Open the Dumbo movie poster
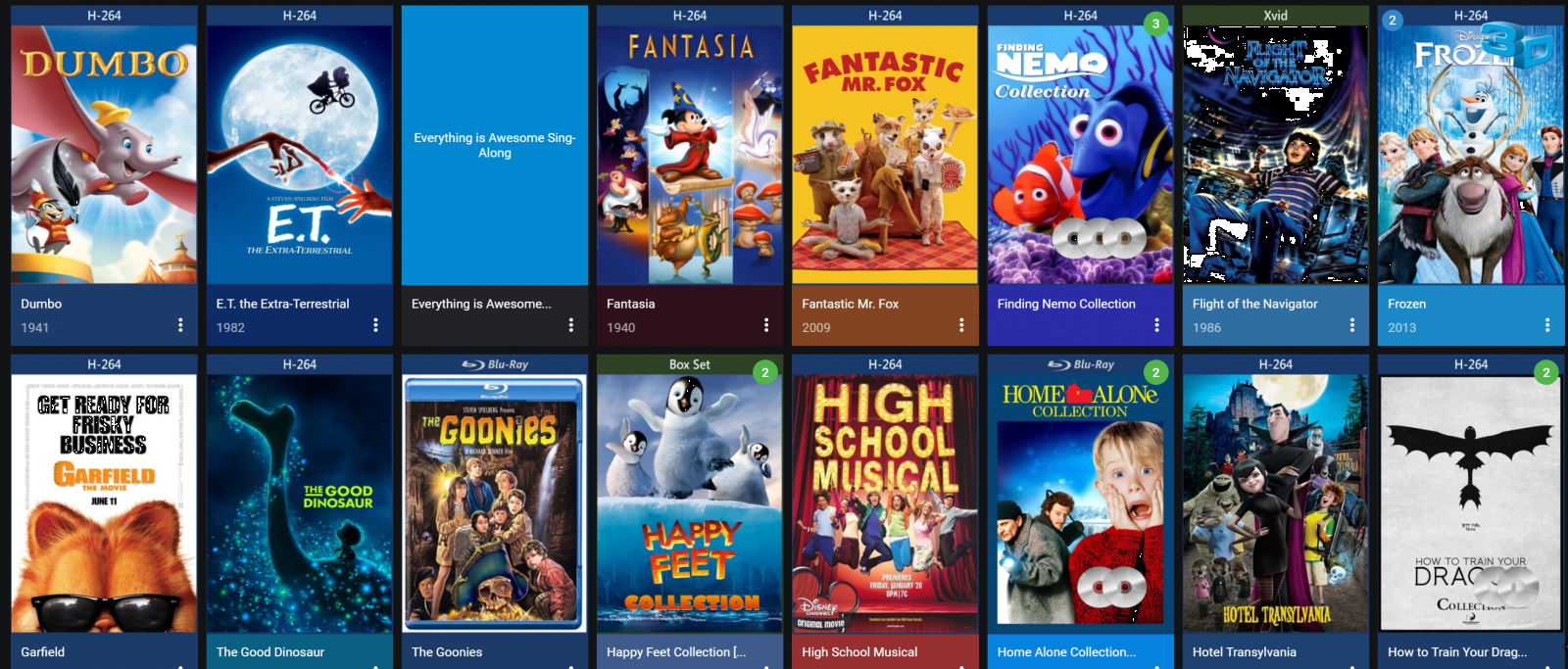 tap(104, 155)
